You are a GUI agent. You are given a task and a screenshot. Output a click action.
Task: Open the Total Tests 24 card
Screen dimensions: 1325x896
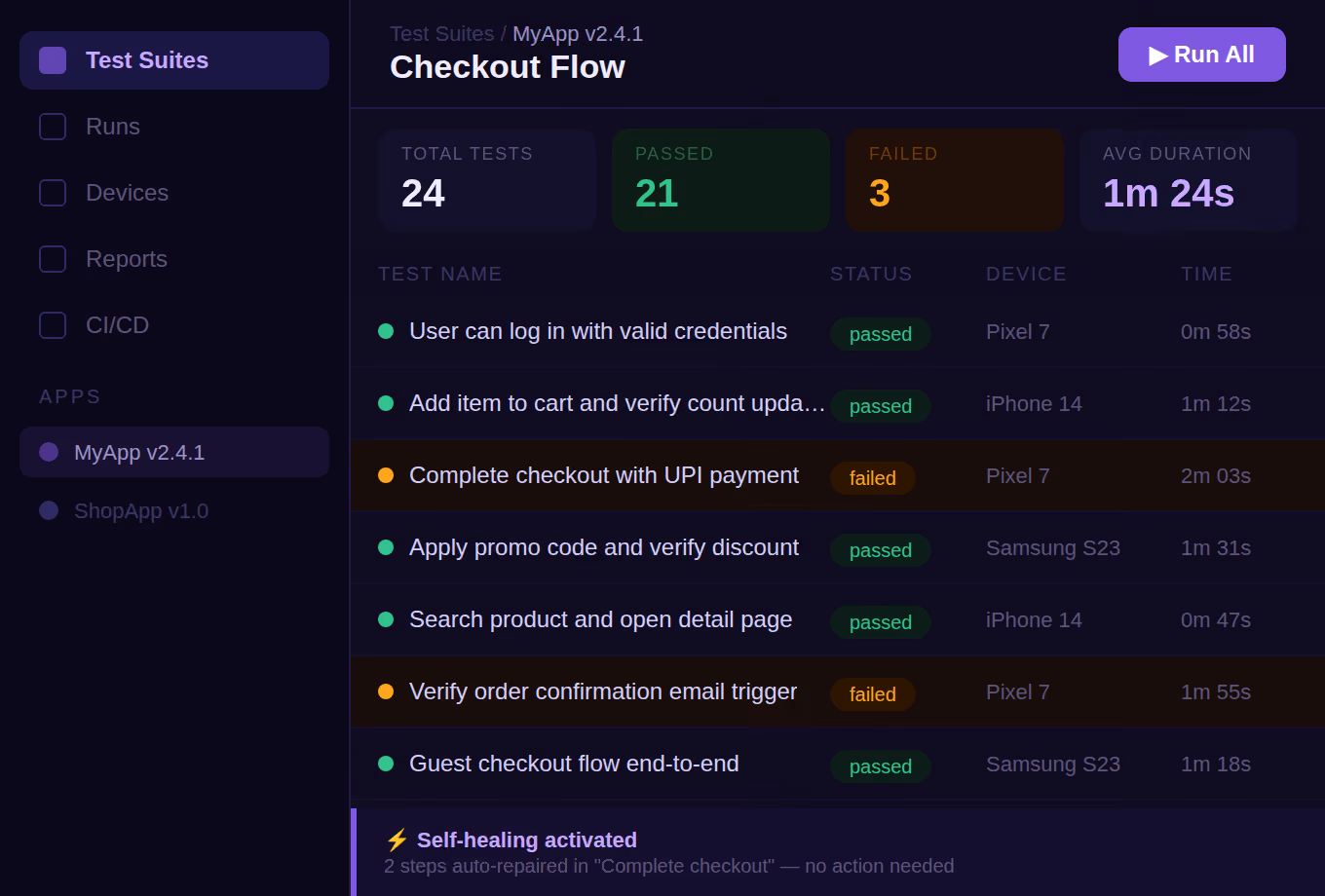487,180
